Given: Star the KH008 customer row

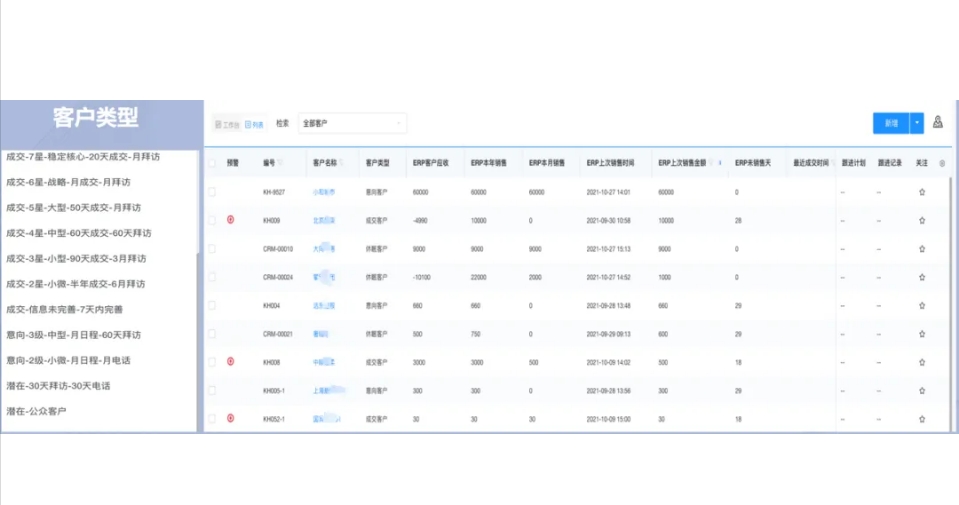Looking at the screenshot, I should click(x=922, y=362).
